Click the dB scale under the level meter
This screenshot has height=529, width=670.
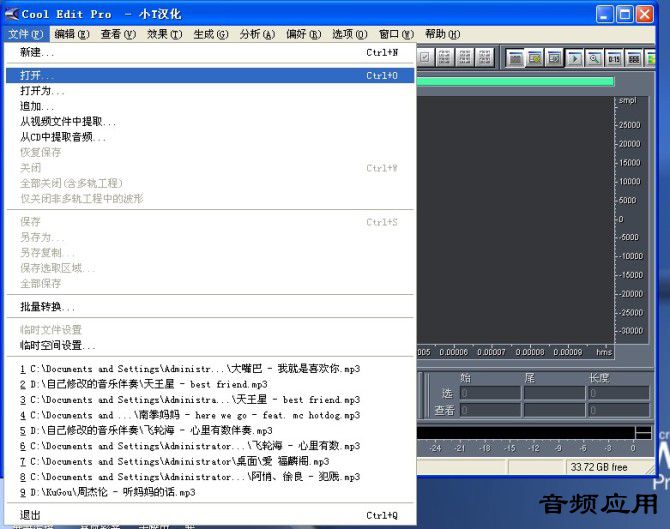click(x=534, y=448)
